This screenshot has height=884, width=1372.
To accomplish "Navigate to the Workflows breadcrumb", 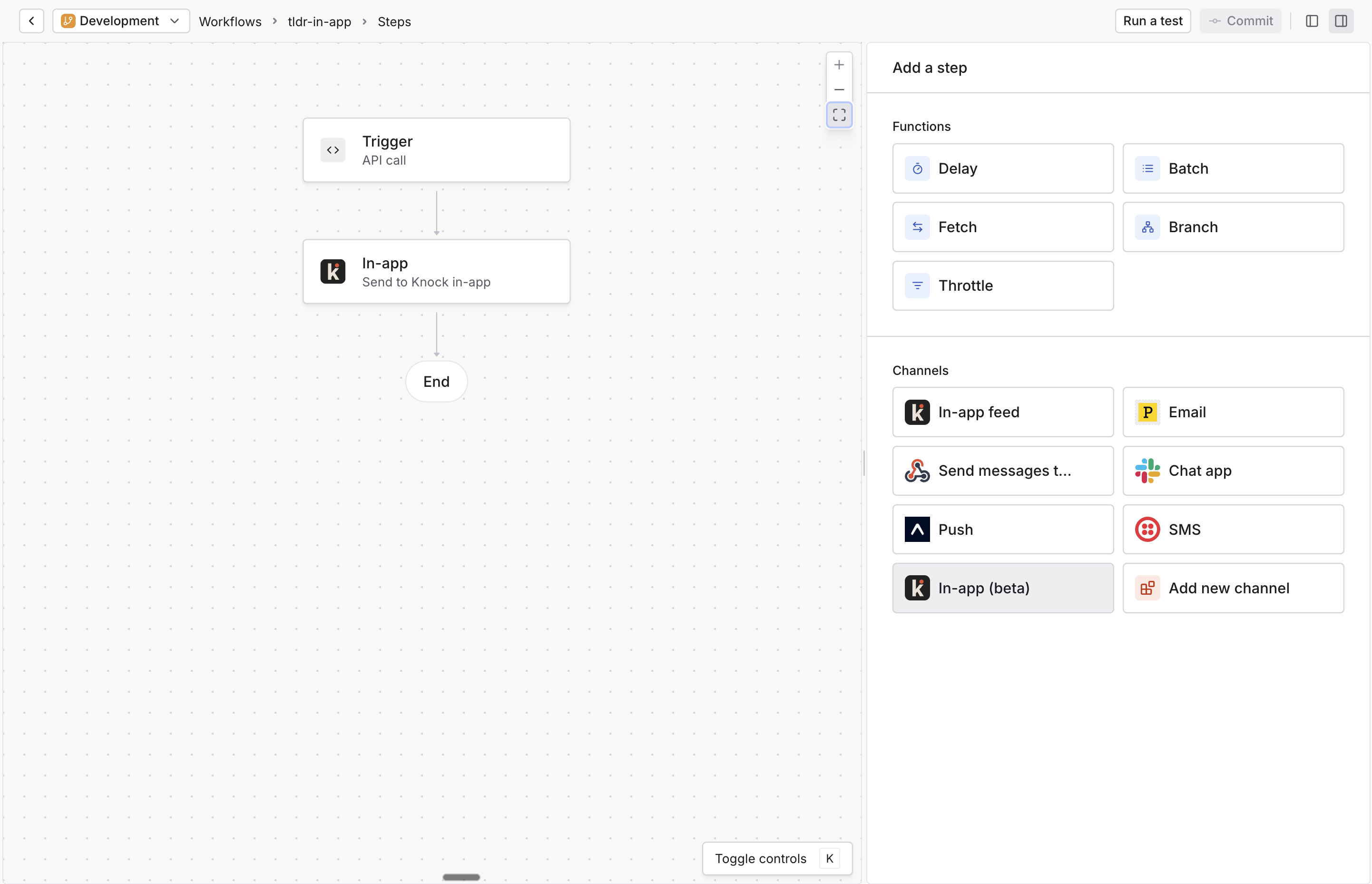I will pyautogui.click(x=230, y=21).
